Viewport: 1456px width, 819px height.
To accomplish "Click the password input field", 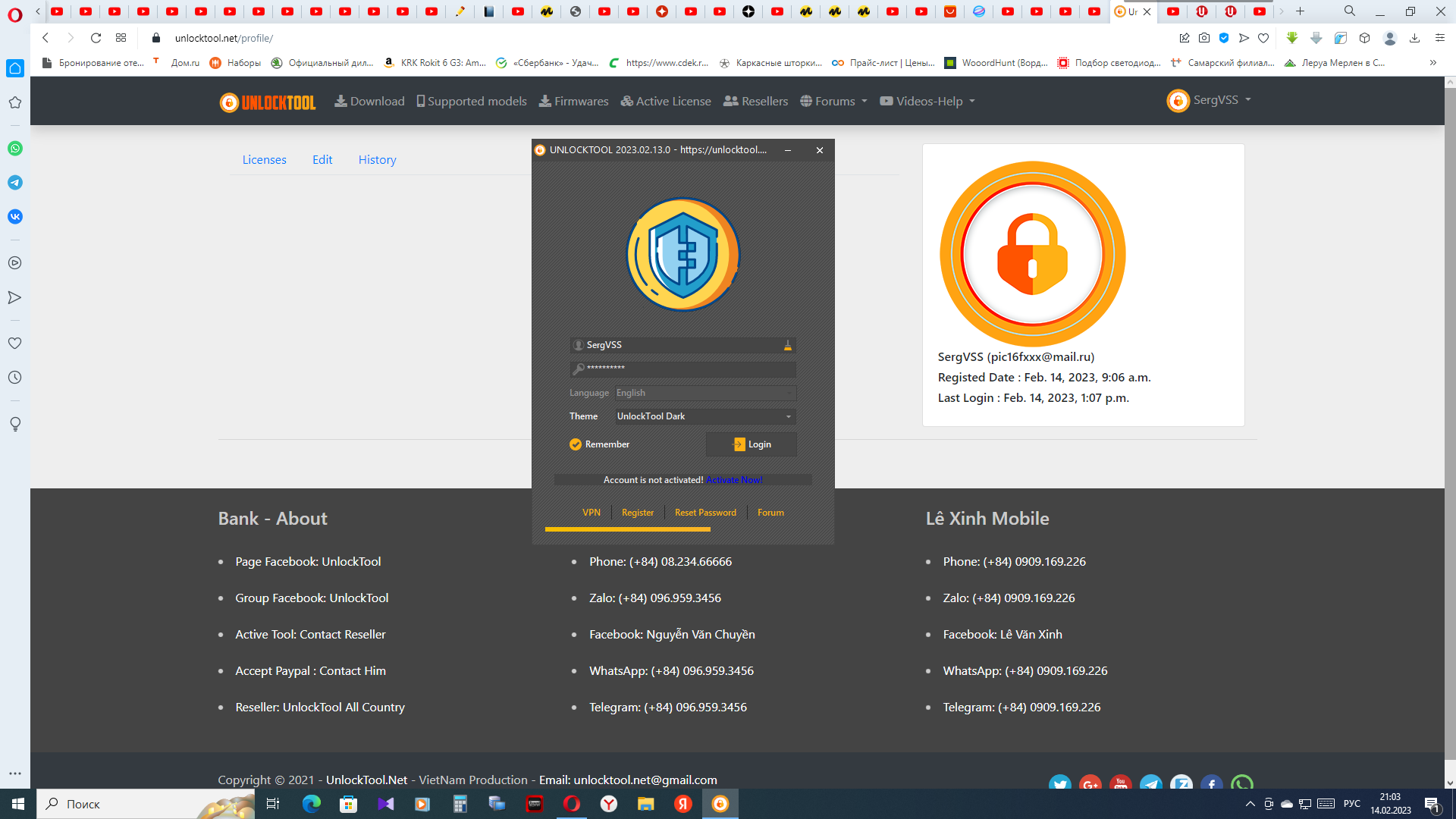I will (x=682, y=369).
